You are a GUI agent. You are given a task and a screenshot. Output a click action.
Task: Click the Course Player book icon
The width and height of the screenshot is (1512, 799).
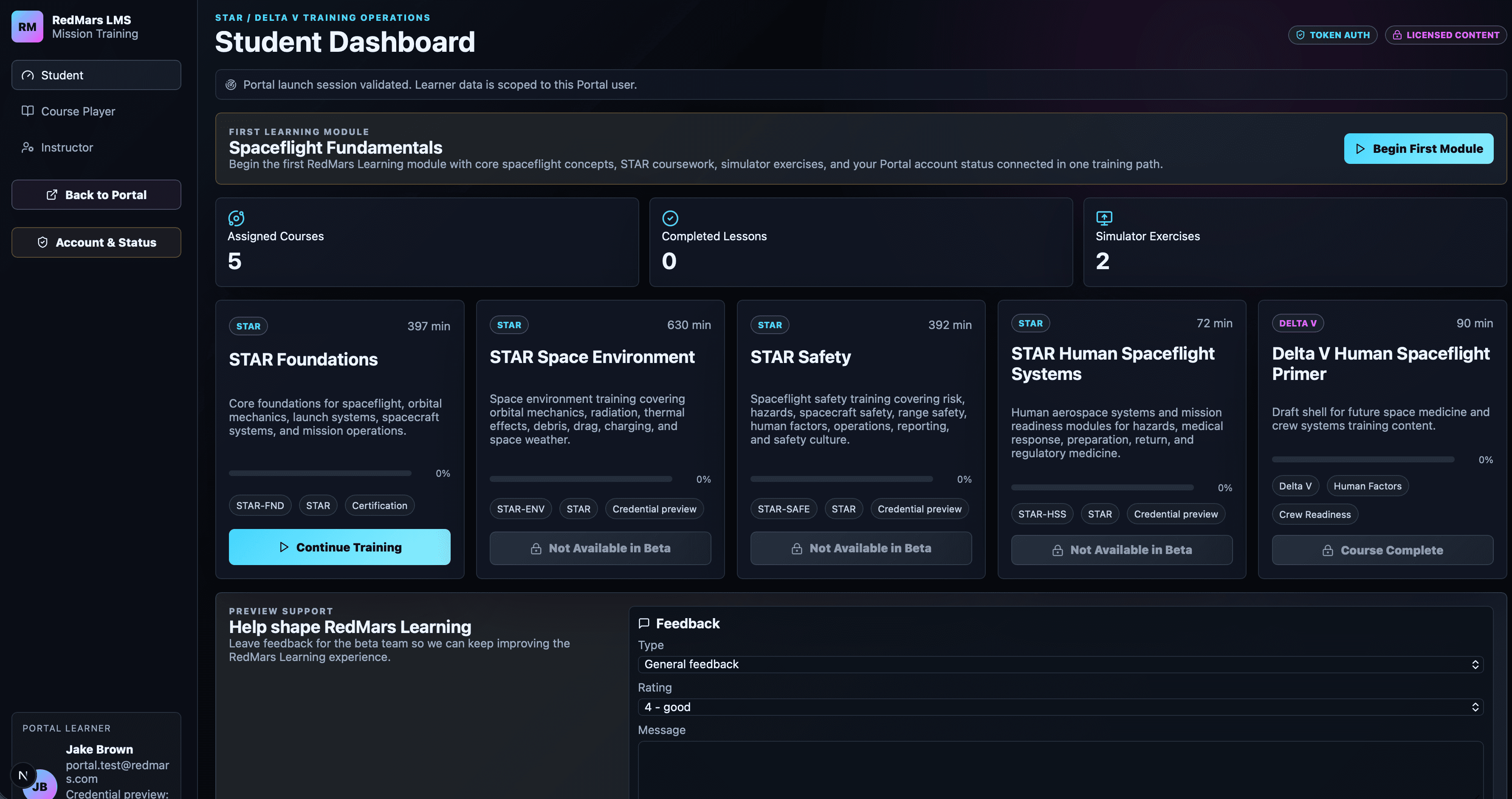click(28, 111)
